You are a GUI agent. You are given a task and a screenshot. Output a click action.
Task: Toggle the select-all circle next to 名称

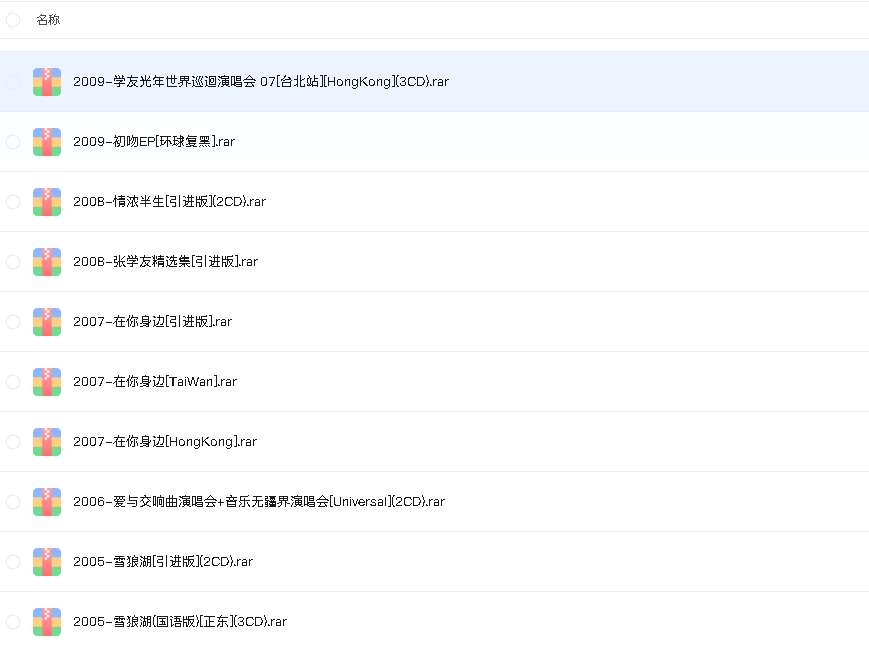13,20
